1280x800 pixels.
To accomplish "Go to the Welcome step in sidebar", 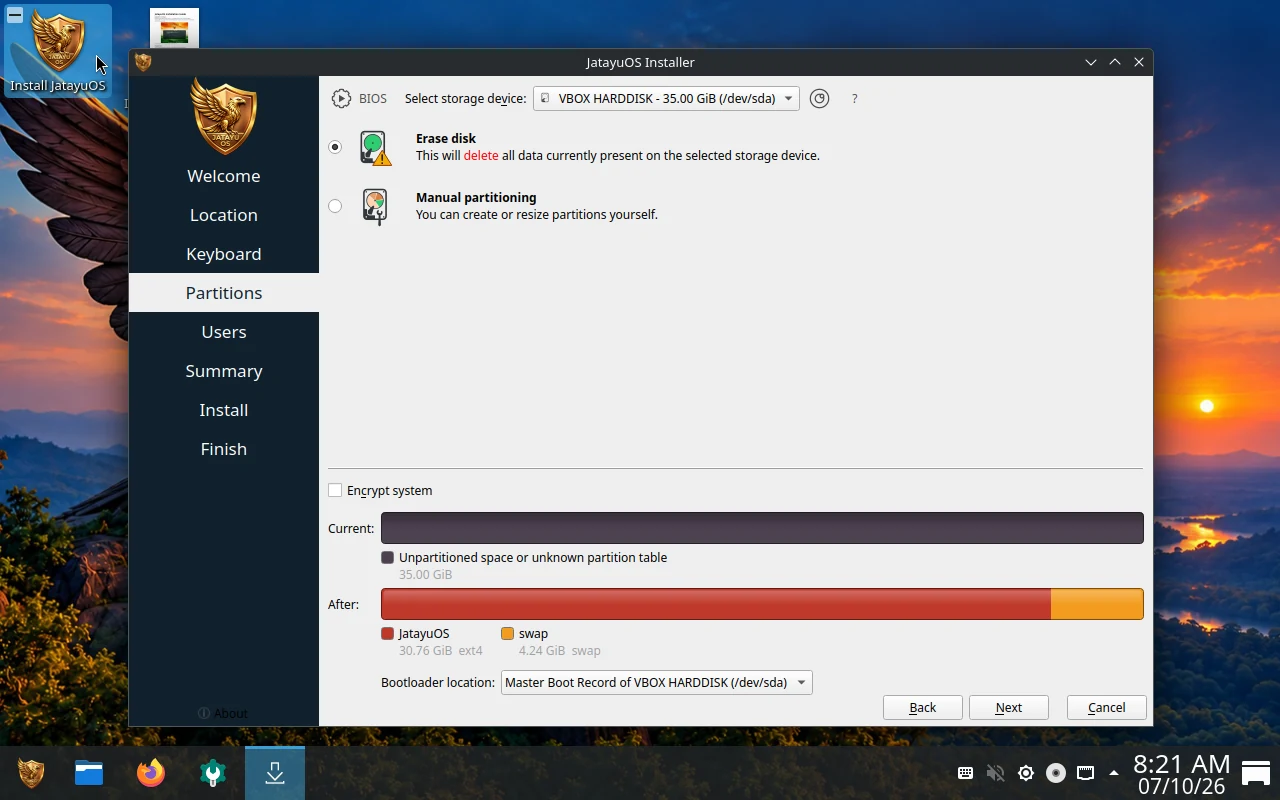I will tap(224, 176).
